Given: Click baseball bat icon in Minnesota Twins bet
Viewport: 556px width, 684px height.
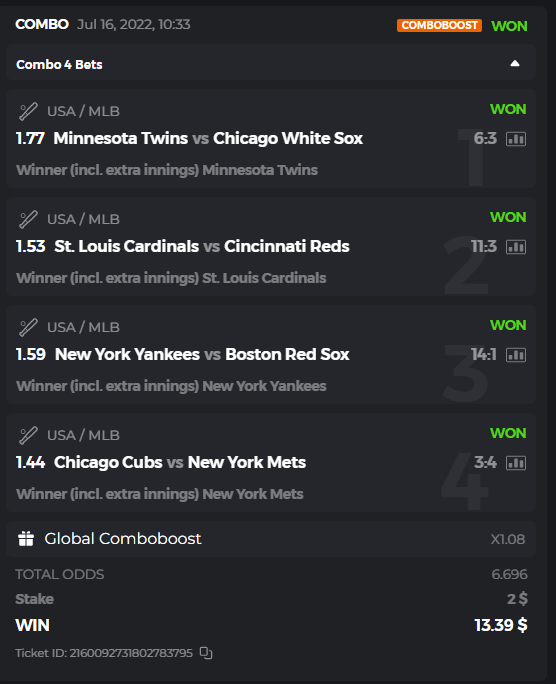Looking at the screenshot, I should [28, 111].
